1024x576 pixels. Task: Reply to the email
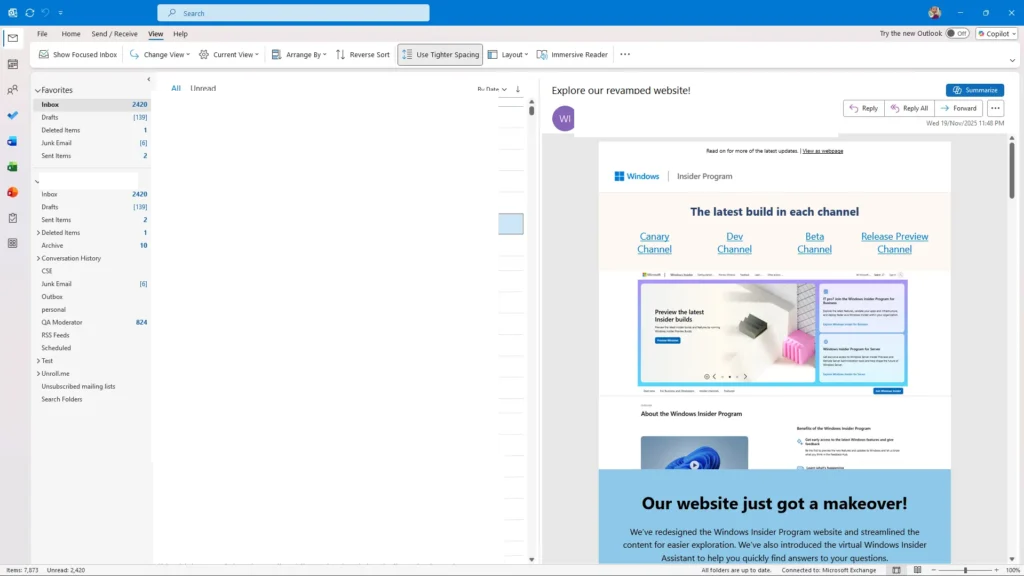tap(863, 108)
